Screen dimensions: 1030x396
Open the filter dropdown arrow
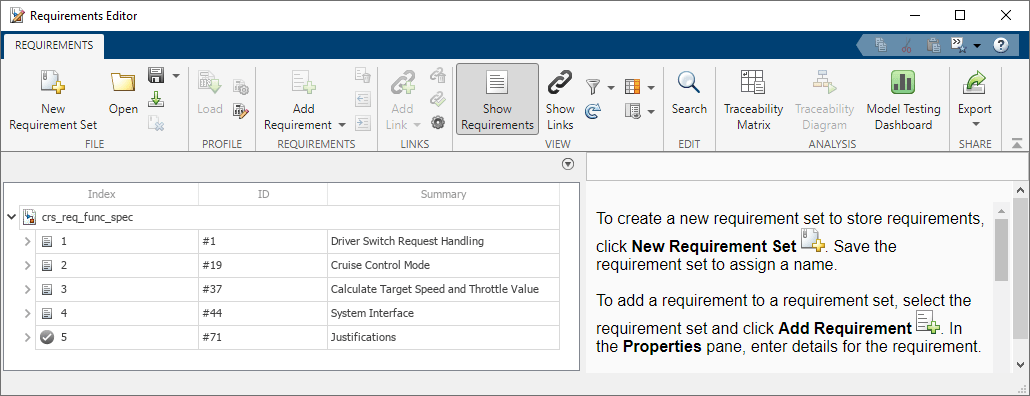click(611, 87)
